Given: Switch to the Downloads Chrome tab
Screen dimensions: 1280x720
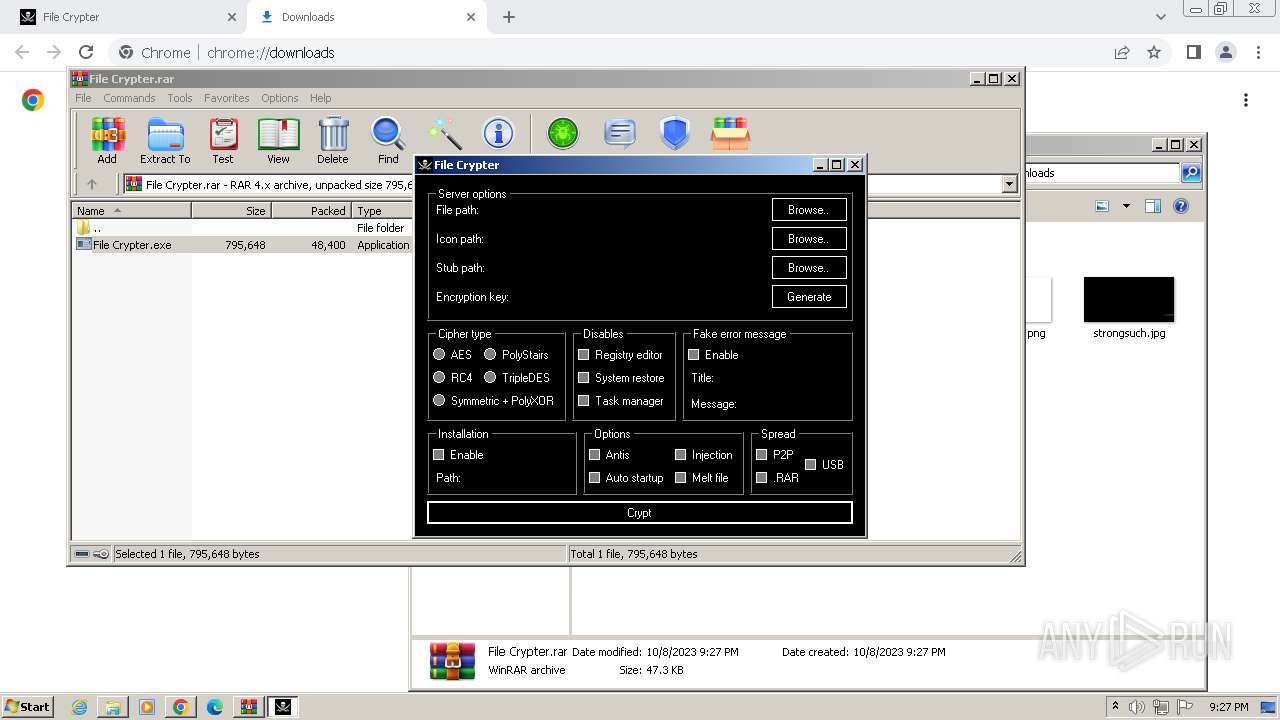Looking at the screenshot, I should [366, 17].
